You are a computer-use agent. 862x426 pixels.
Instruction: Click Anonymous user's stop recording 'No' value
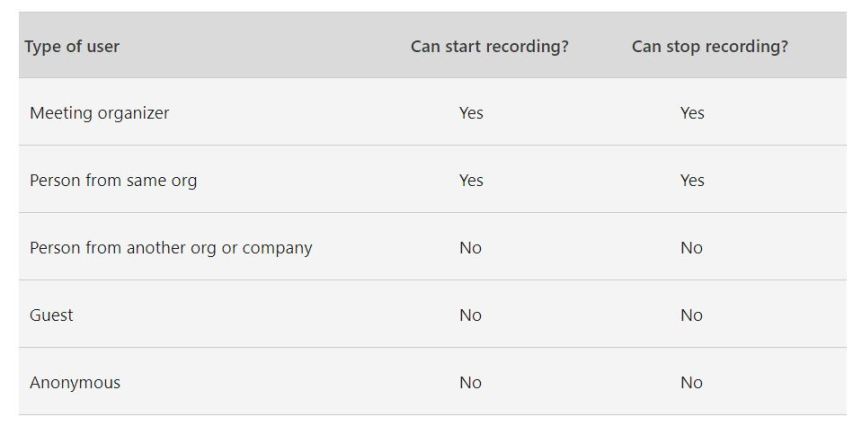pyautogui.click(x=691, y=383)
